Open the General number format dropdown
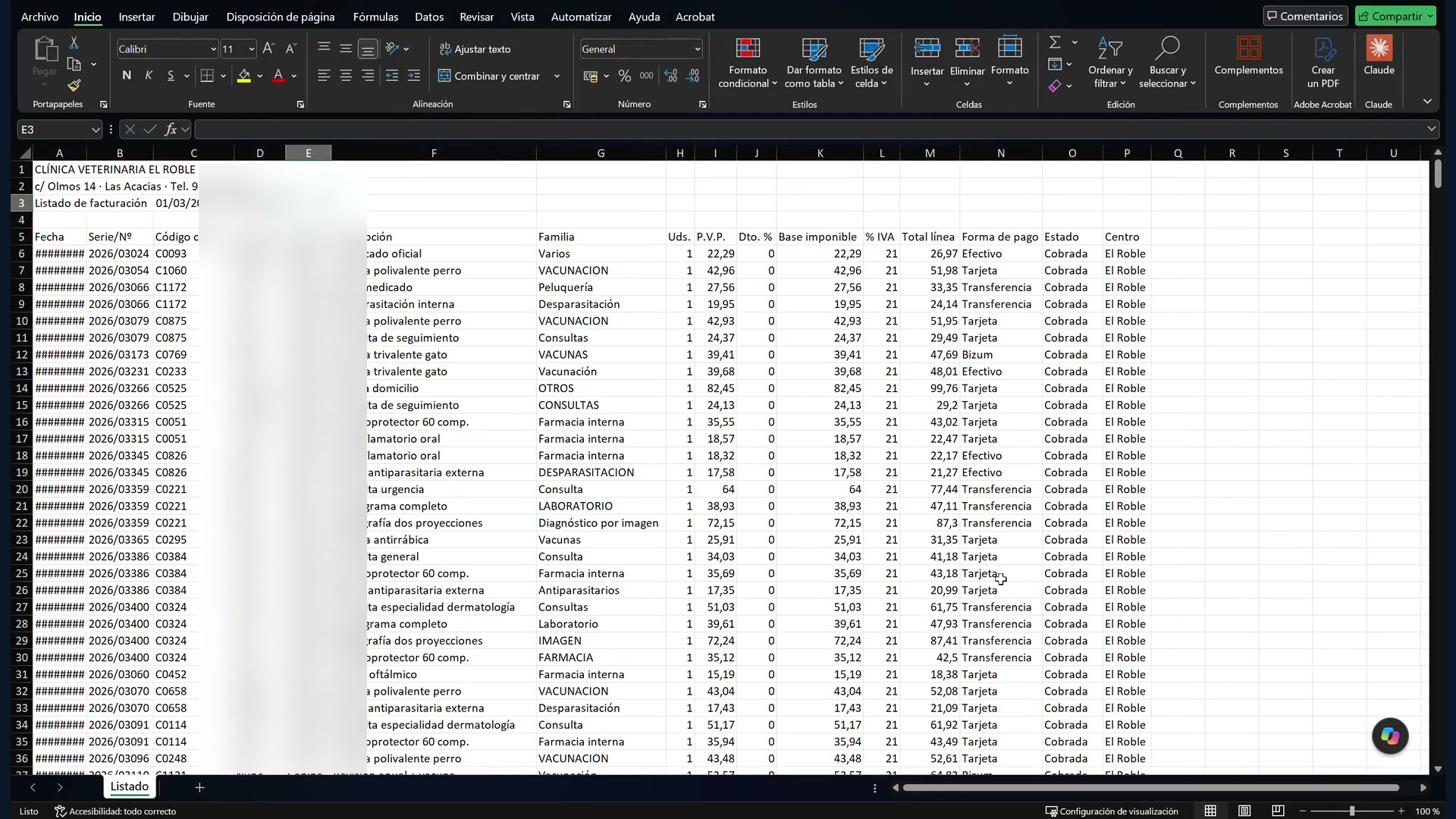This screenshot has height=819, width=1456. (697, 49)
